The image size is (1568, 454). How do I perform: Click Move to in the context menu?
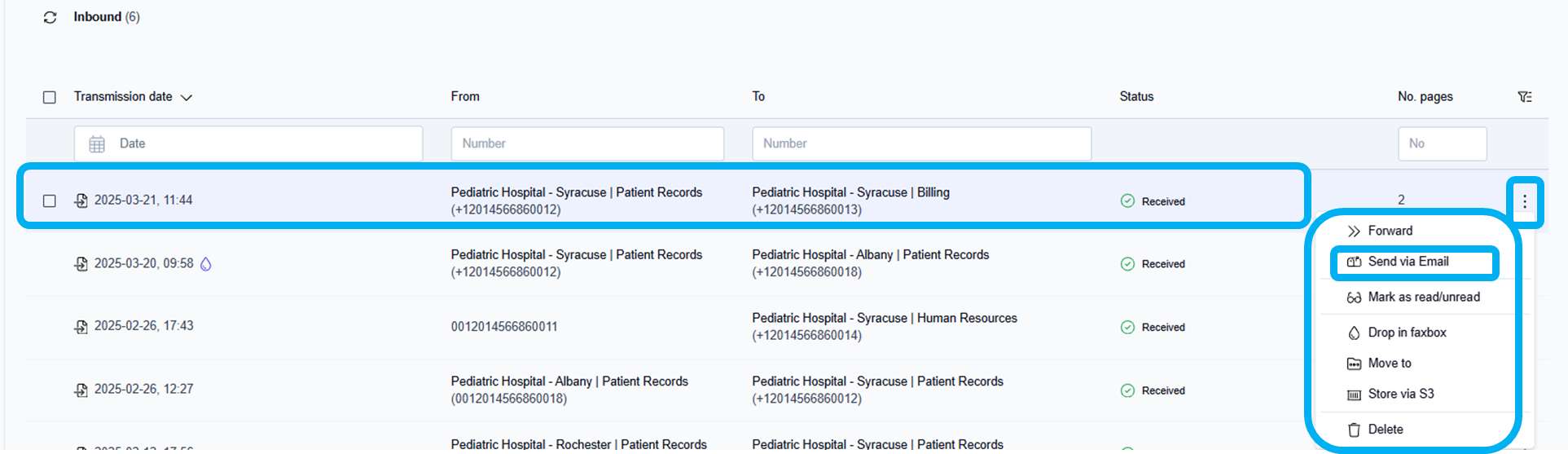point(1389,364)
